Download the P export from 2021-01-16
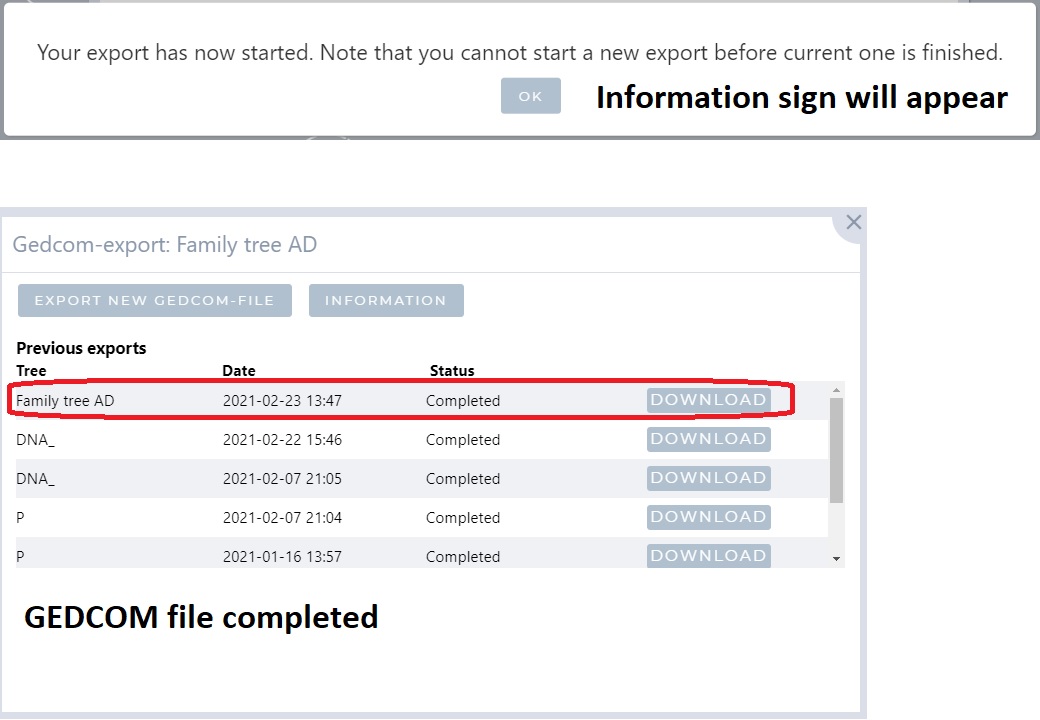Image resolution: width=1040 pixels, height=720 pixels. point(708,555)
